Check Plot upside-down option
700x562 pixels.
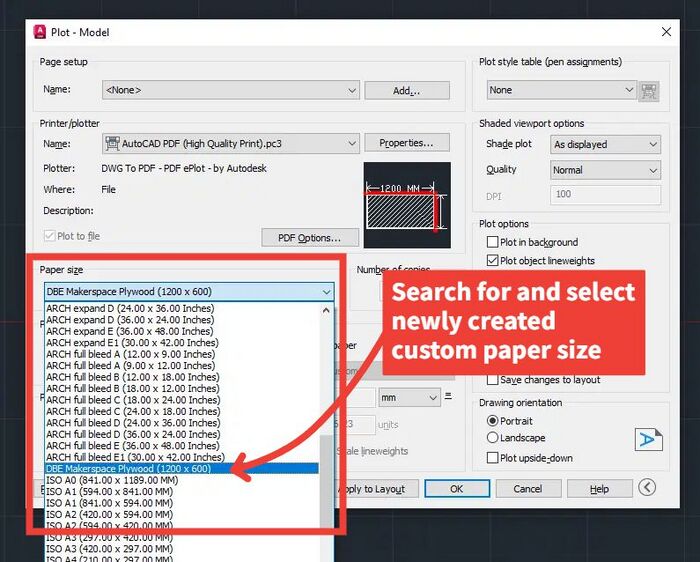click(x=492, y=458)
